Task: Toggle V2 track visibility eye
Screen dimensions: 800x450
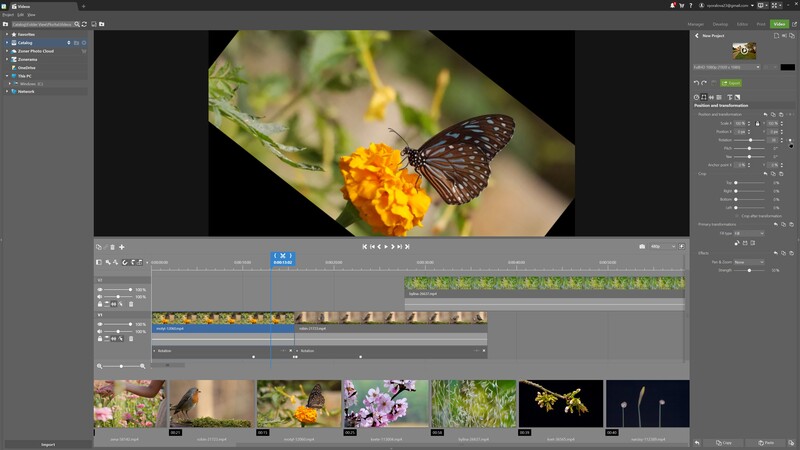Action: click(x=100, y=290)
